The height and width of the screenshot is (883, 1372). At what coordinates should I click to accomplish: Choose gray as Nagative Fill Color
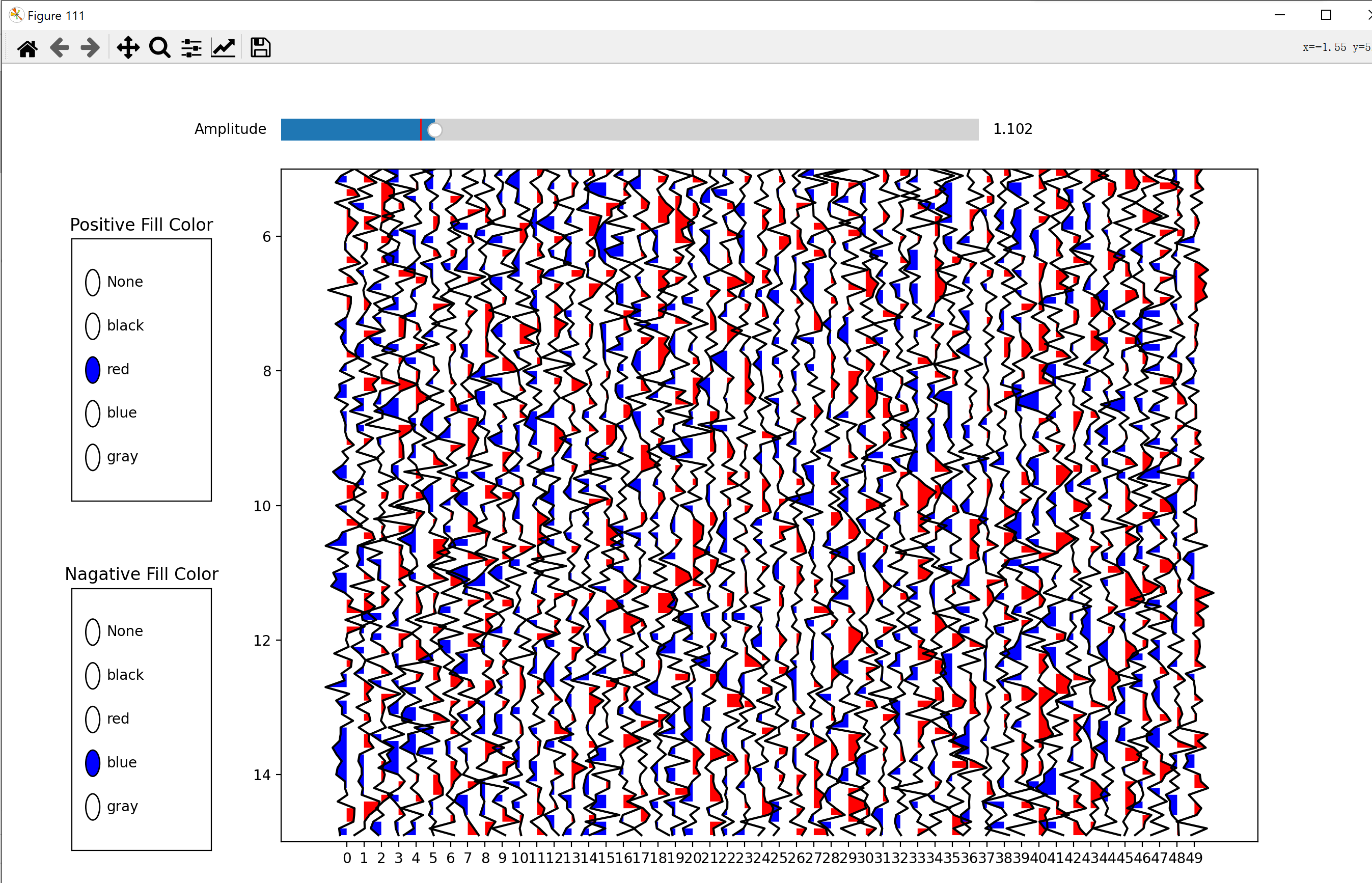point(93,806)
